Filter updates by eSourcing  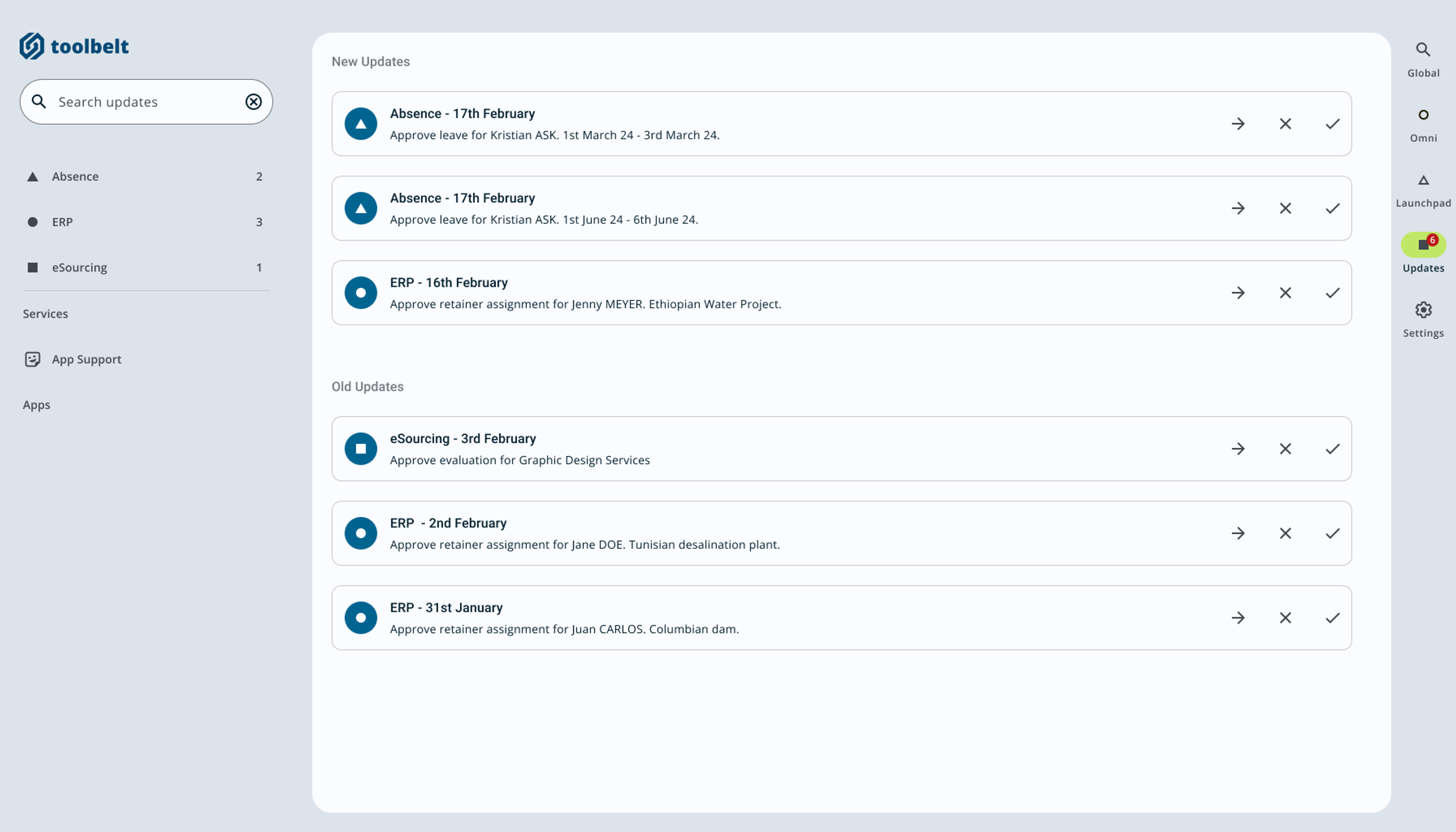(79, 267)
